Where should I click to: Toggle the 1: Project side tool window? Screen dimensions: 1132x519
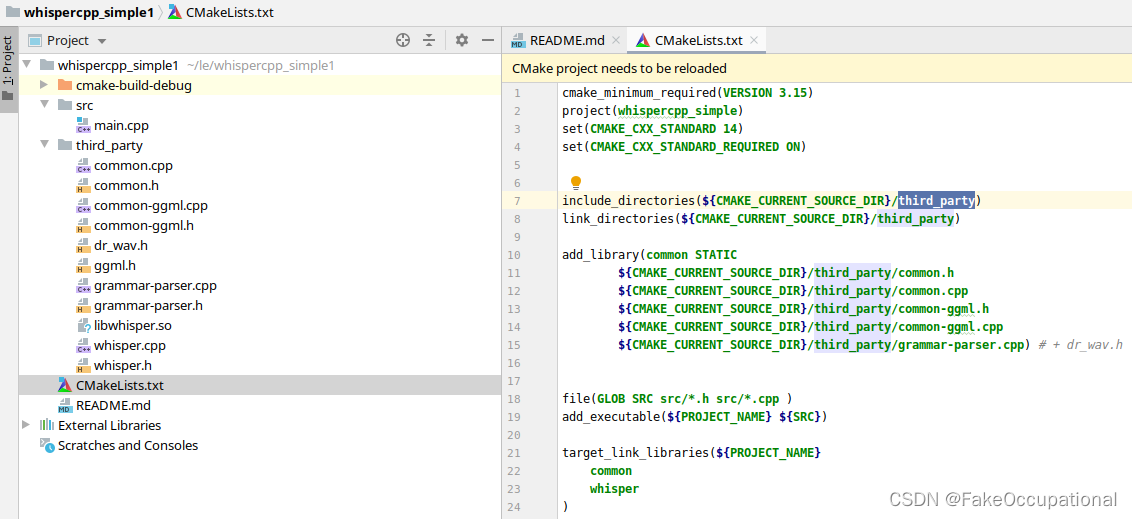pyautogui.click(x=8, y=69)
